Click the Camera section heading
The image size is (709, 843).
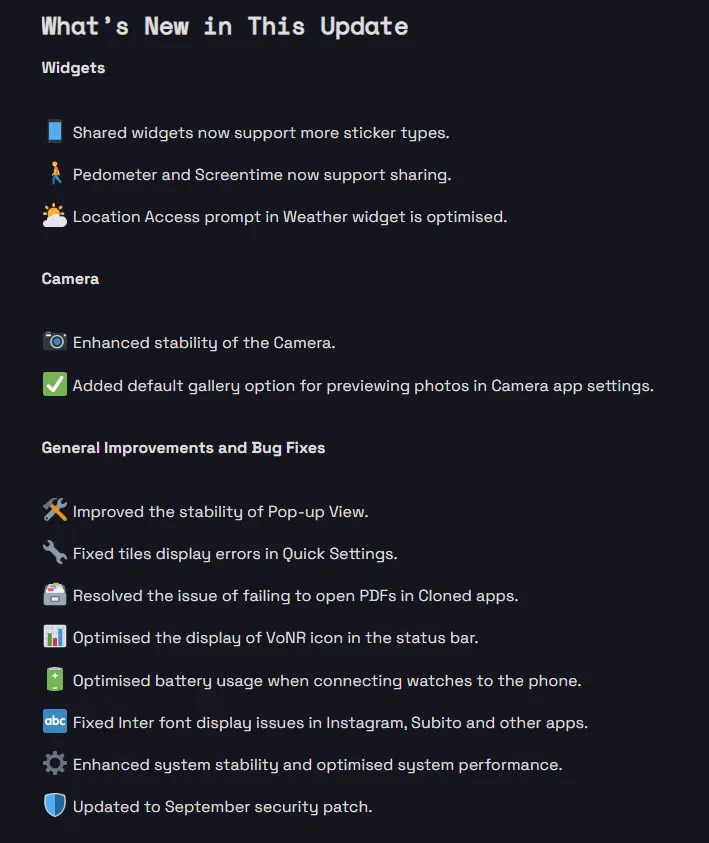70,279
